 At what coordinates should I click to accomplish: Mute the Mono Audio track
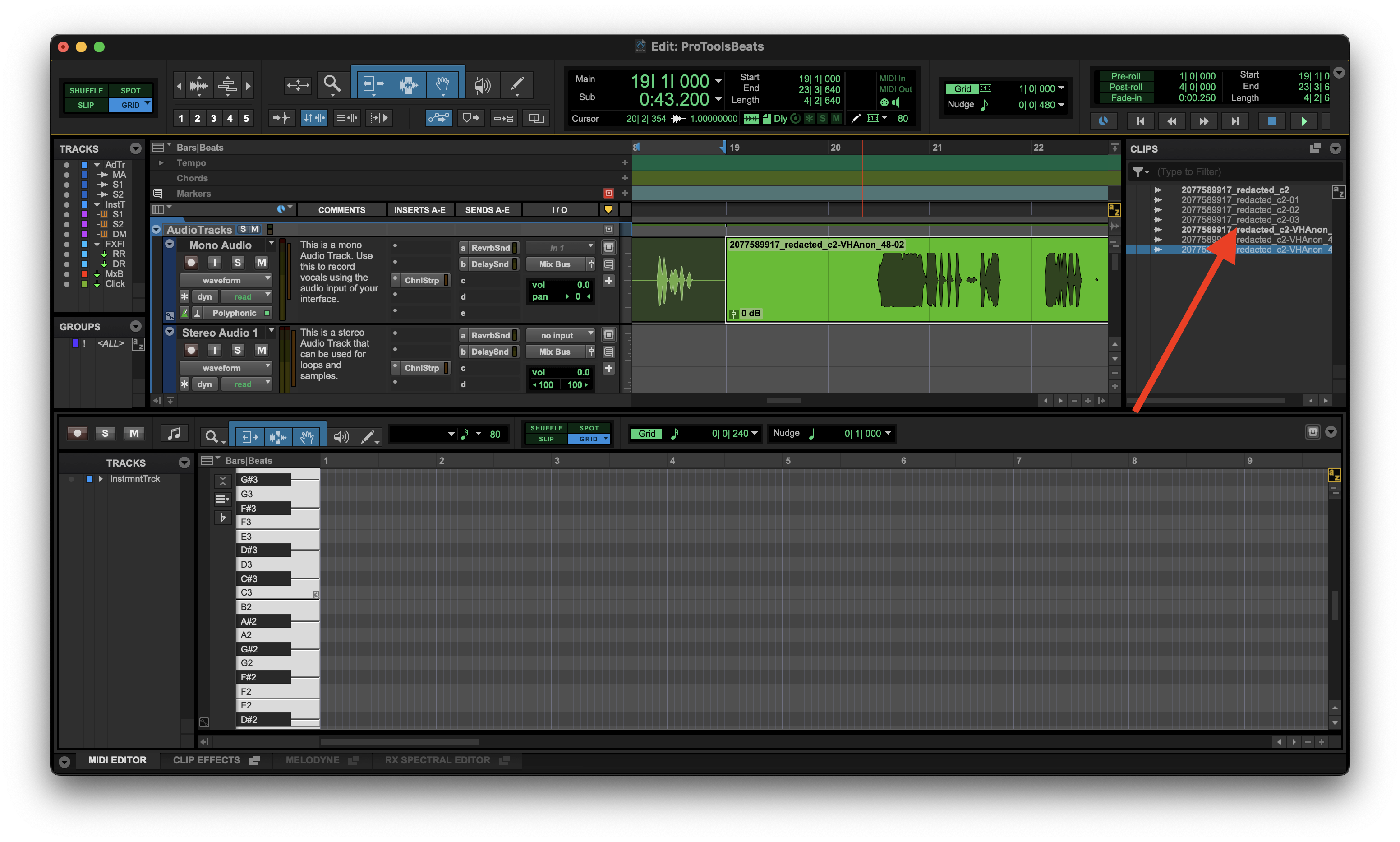point(261,263)
